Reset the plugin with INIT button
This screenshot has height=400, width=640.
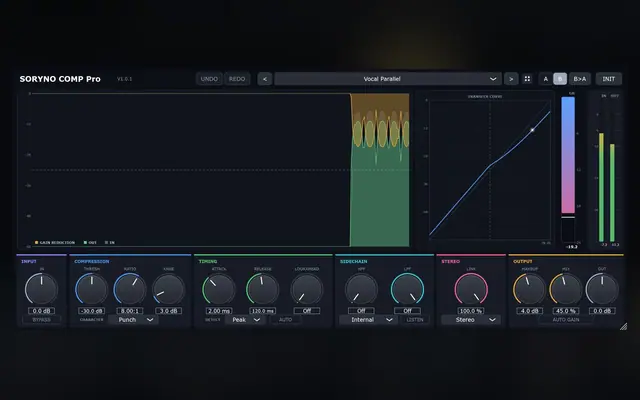point(609,79)
